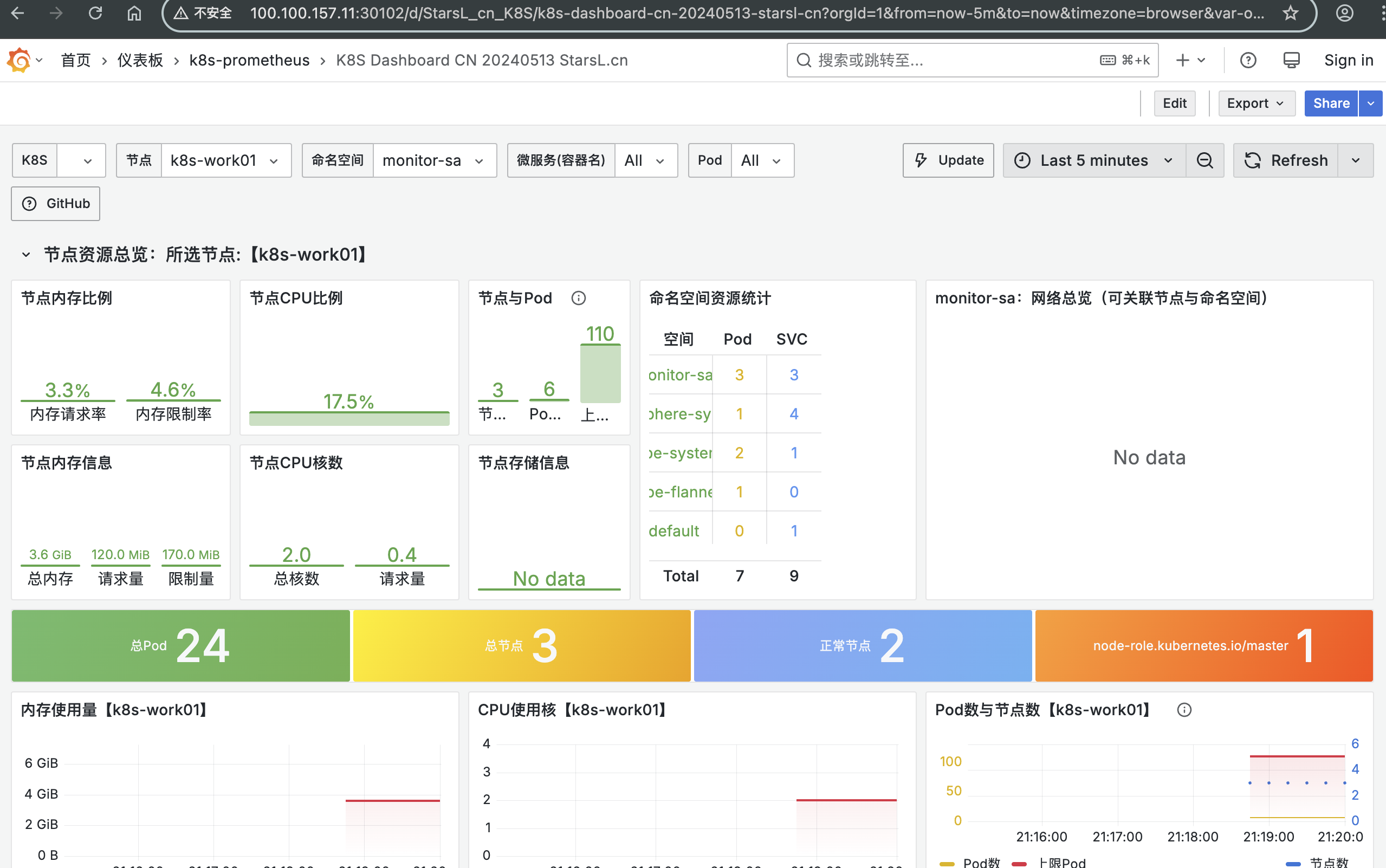Reload the page with the refresh icon
Image resolution: width=1386 pixels, height=868 pixels.
click(95, 12)
